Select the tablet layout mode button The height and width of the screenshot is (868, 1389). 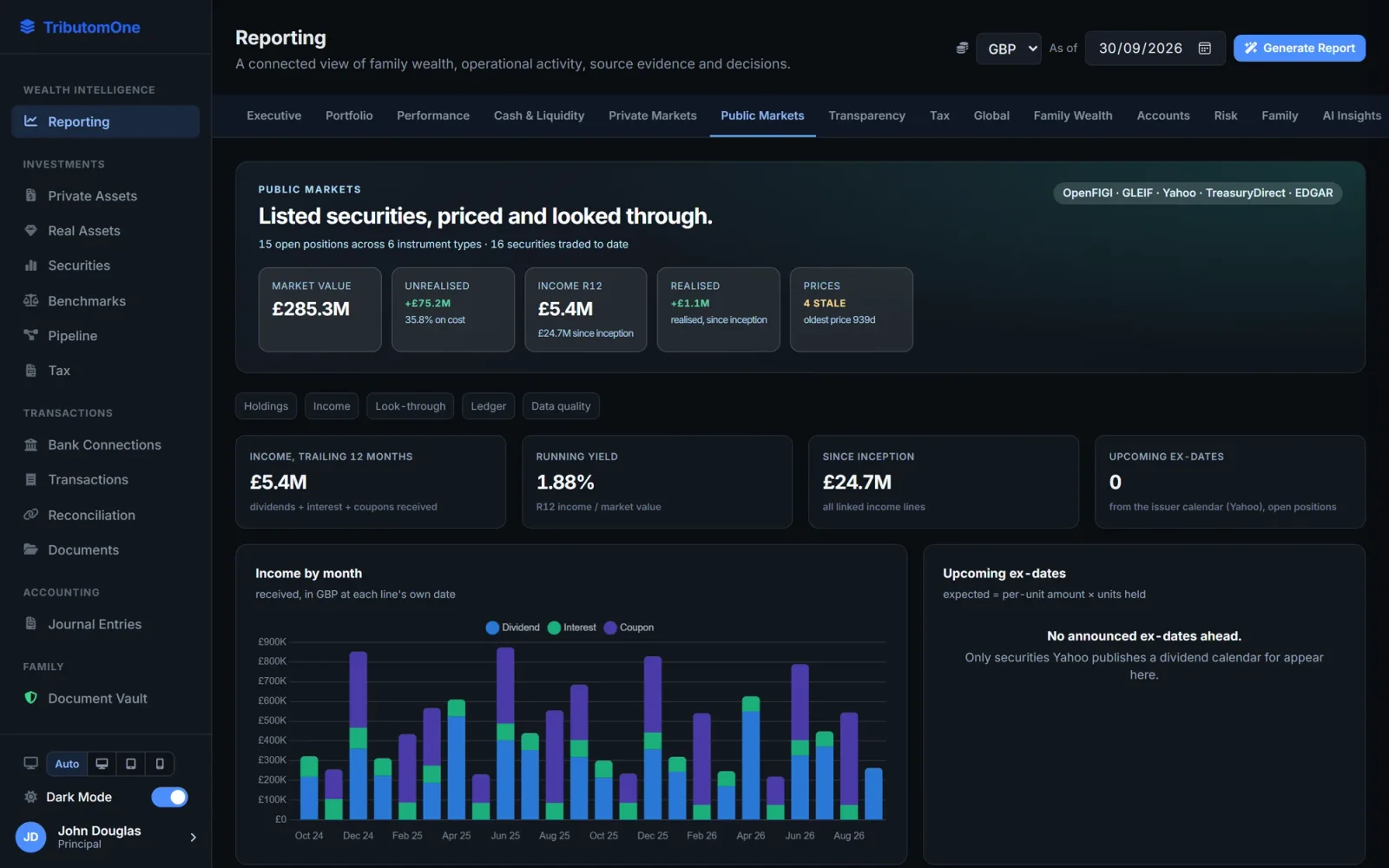pyautogui.click(x=131, y=764)
